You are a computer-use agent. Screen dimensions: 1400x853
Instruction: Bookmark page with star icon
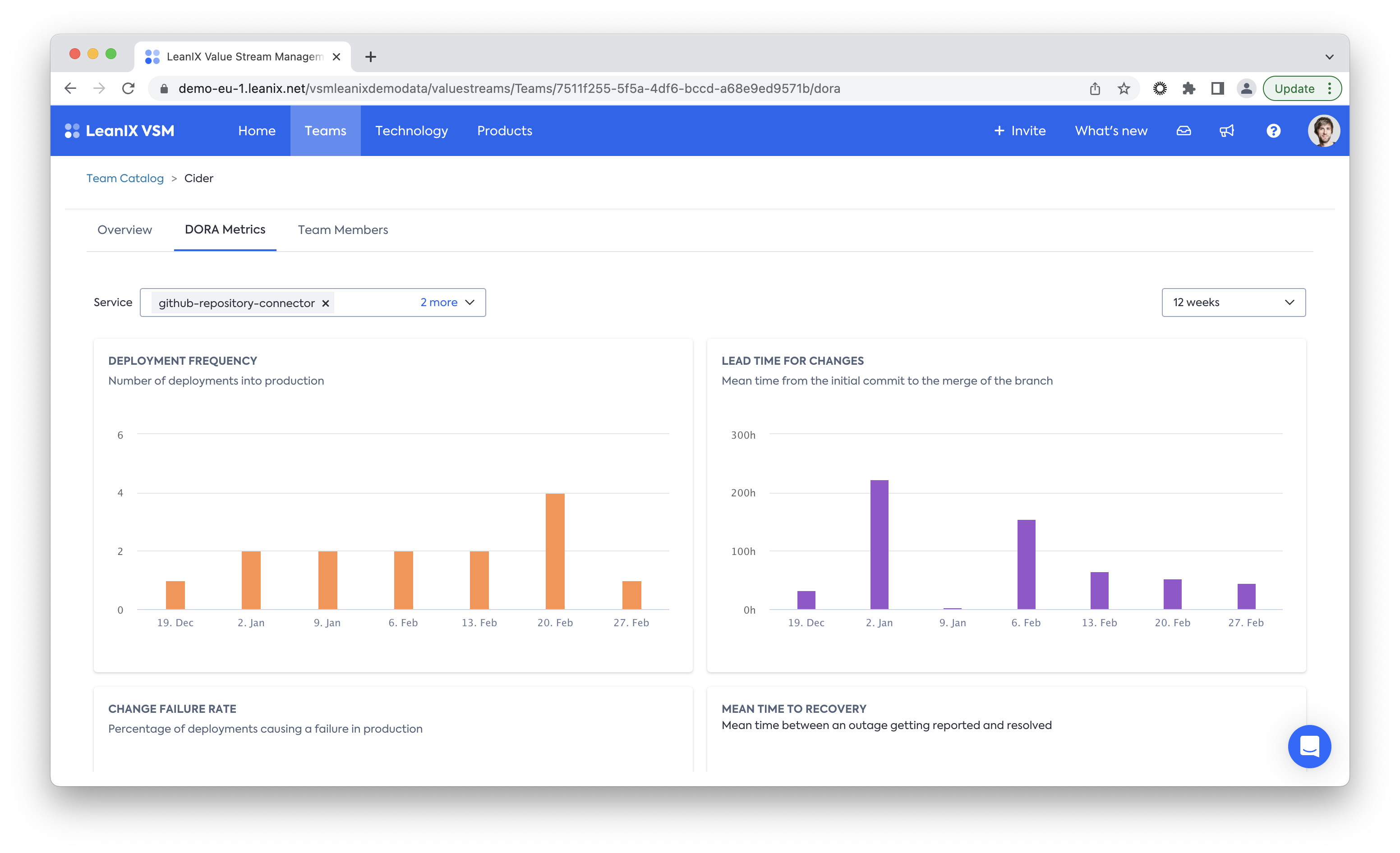[1124, 89]
